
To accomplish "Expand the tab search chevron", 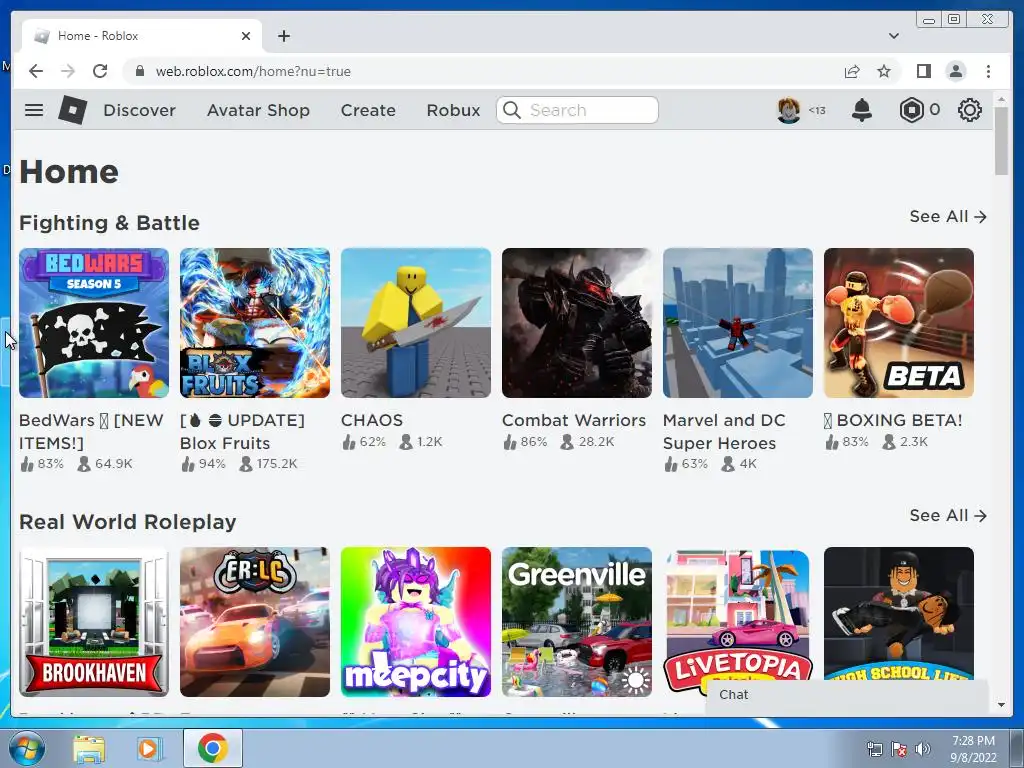I will [893, 36].
